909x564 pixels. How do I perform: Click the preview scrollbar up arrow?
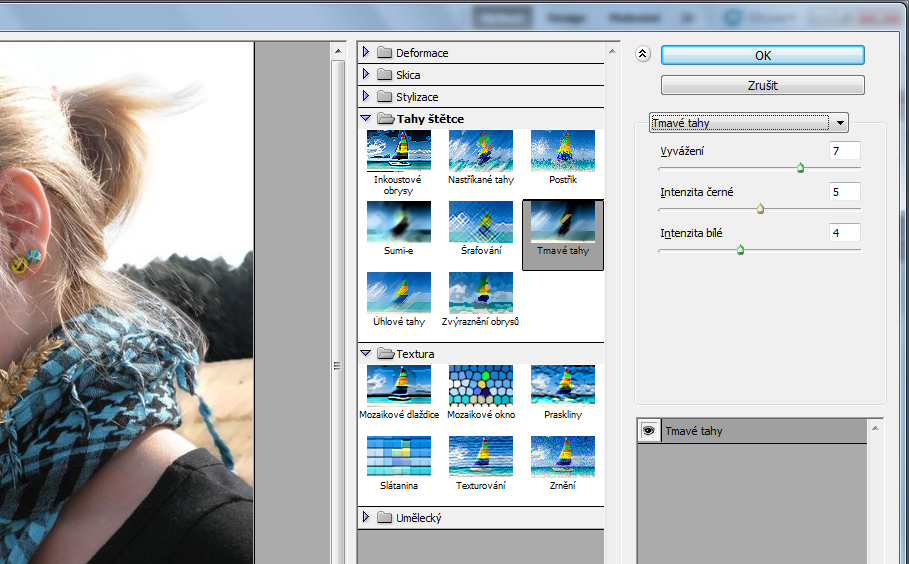coord(338,52)
